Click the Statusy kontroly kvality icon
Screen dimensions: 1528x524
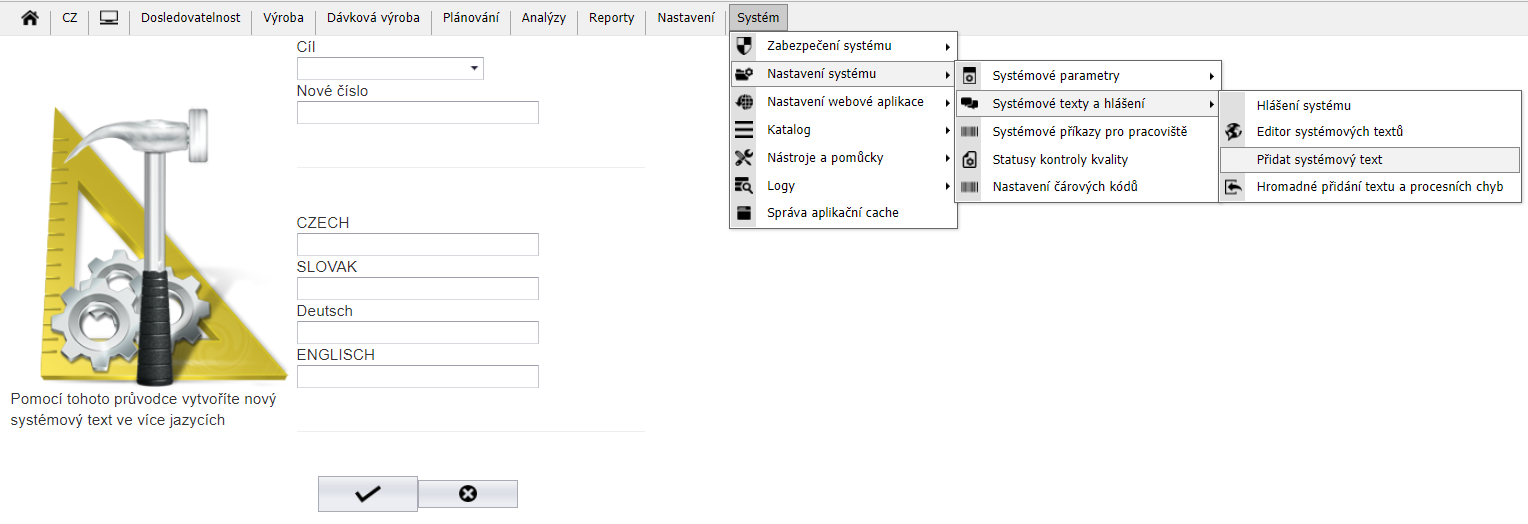969,160
